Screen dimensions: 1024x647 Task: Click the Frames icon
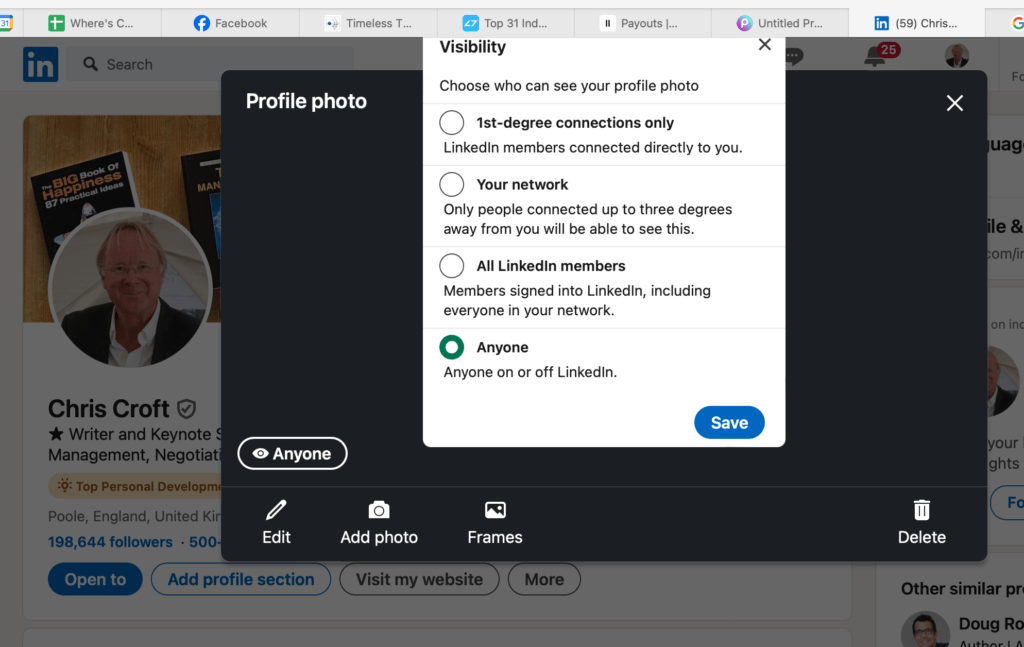click(494, 521)
